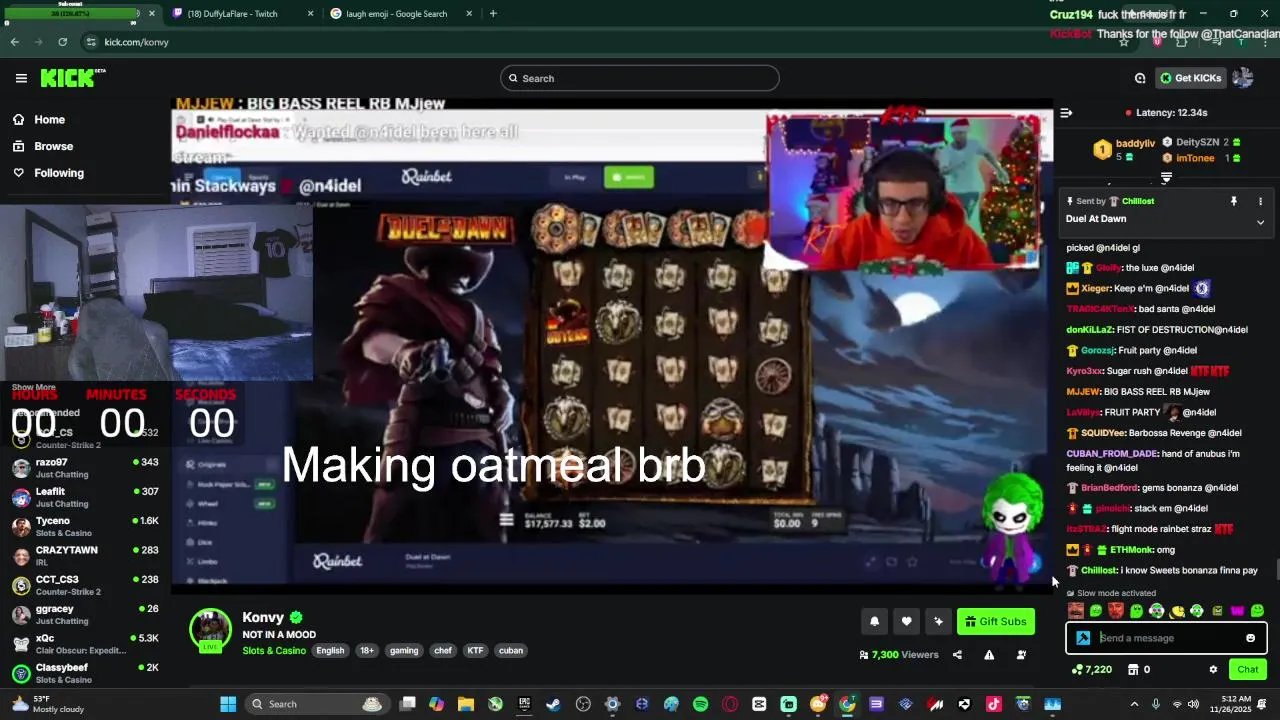
Task: Go to Home in Kick sidebar
Action: pyautogui.click(x=48, y=120)
